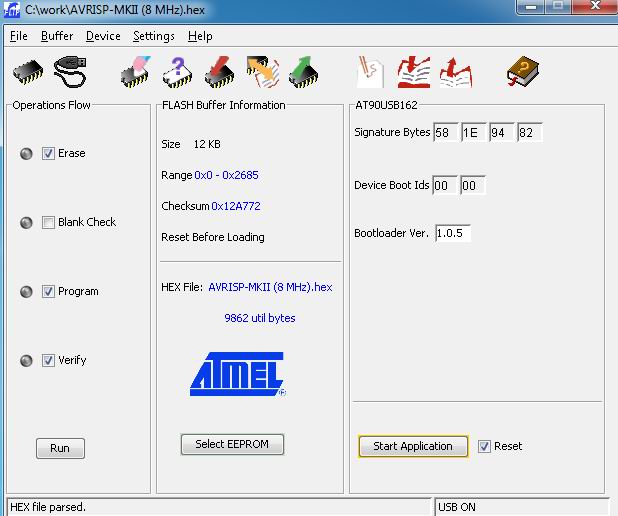Click the second Device Boot Ids field
The height and width of the screenshot is (516, 618).
click(473, 185)
